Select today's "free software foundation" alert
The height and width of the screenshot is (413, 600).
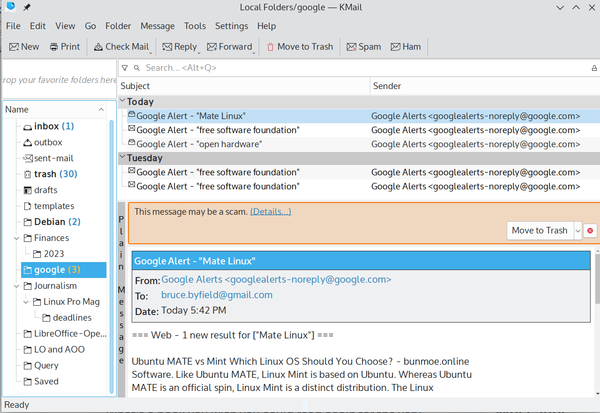(363, 130)
